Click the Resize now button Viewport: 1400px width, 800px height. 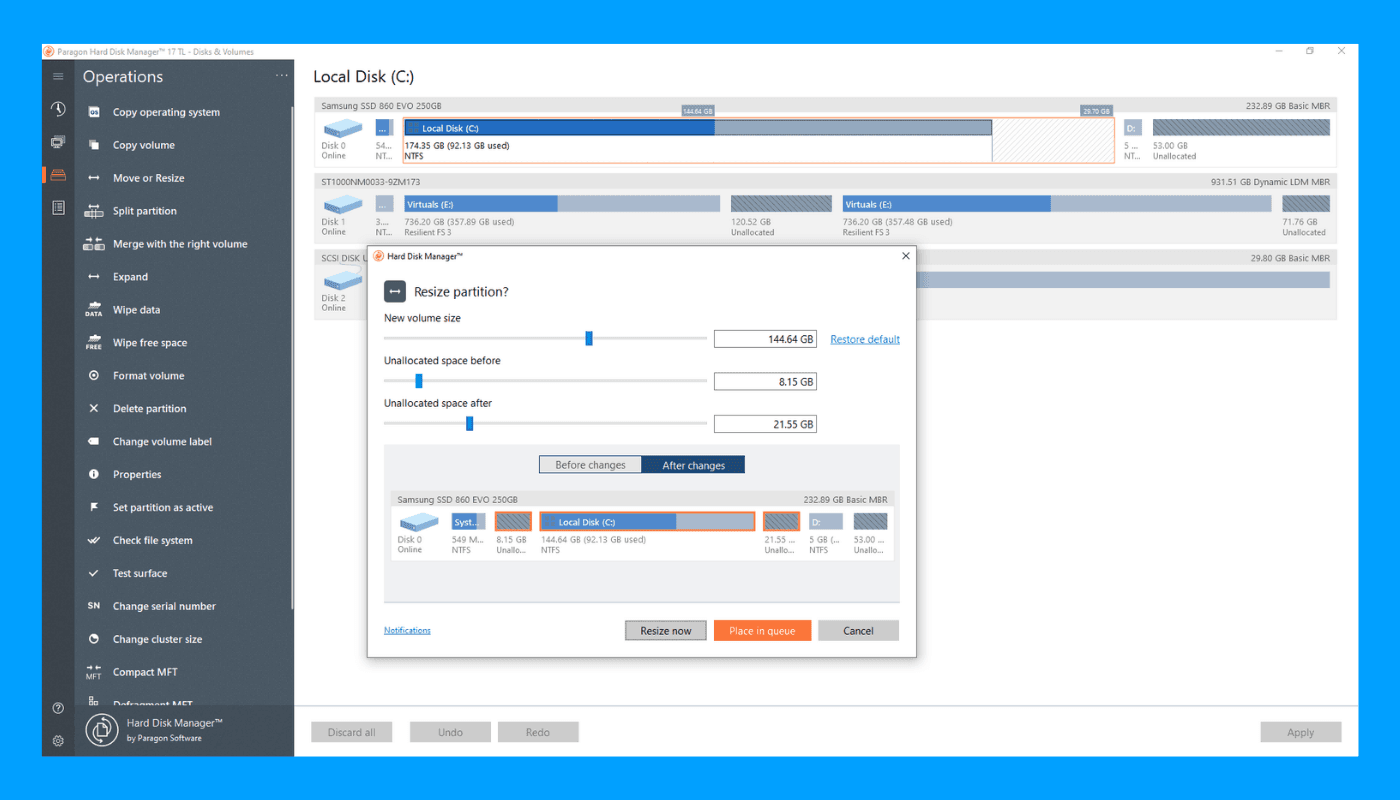tap(666, 631)
